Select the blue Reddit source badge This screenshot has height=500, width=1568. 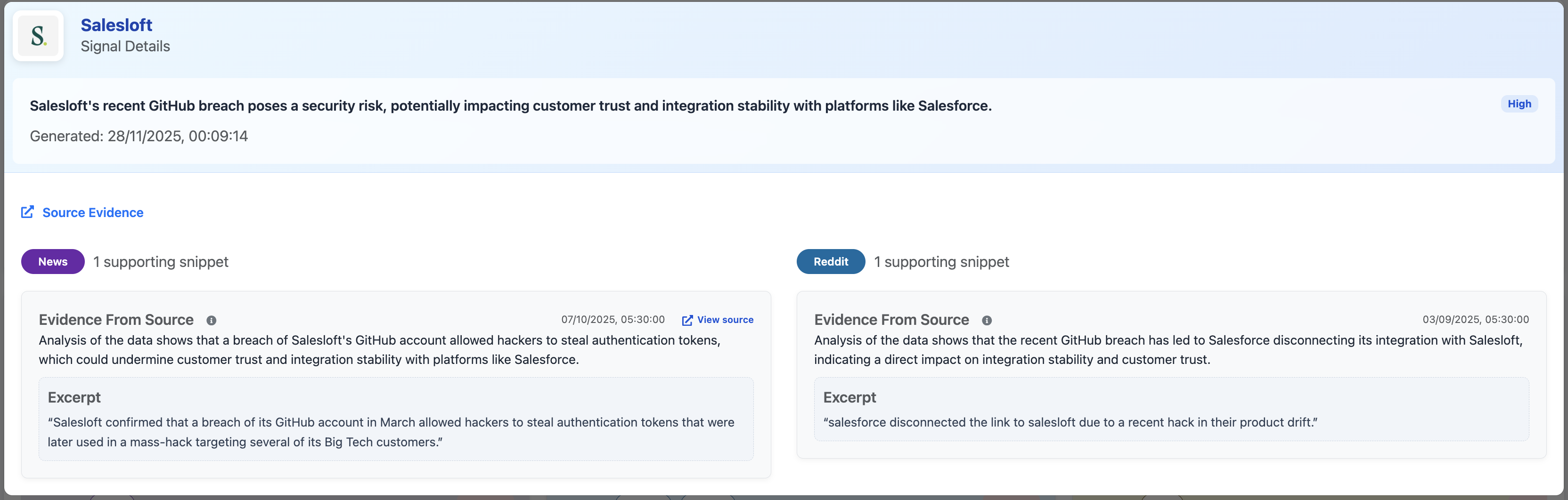pos(830,262)
